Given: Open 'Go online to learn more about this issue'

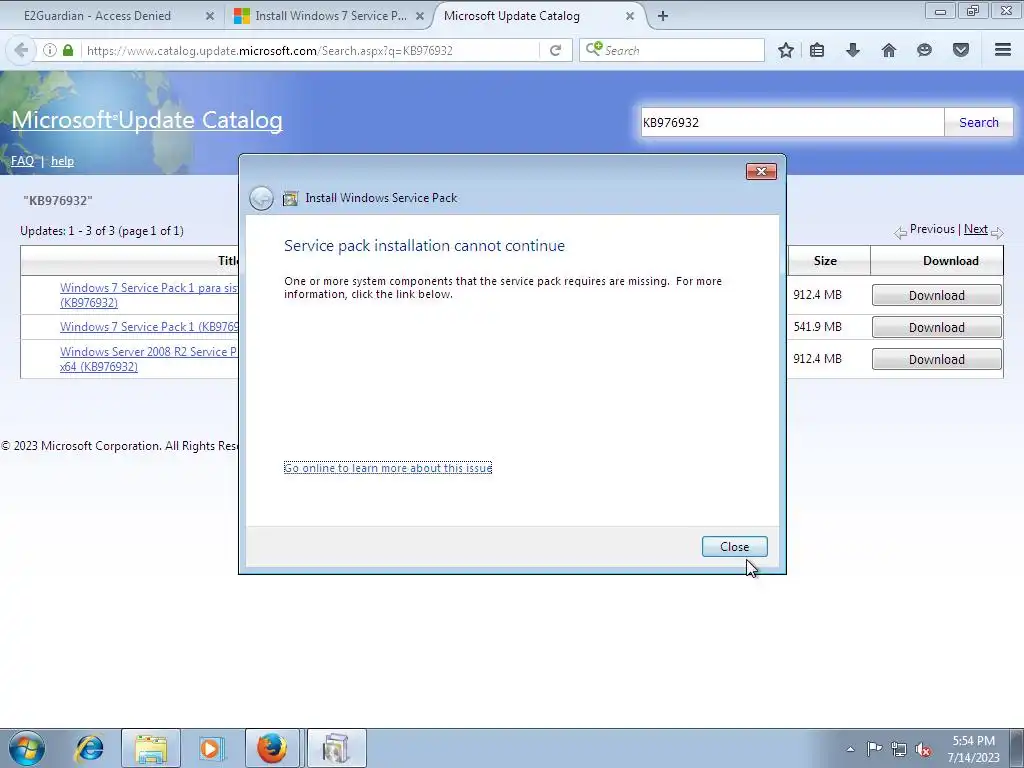Looking at the screenshot, I should tap(388, 468).
